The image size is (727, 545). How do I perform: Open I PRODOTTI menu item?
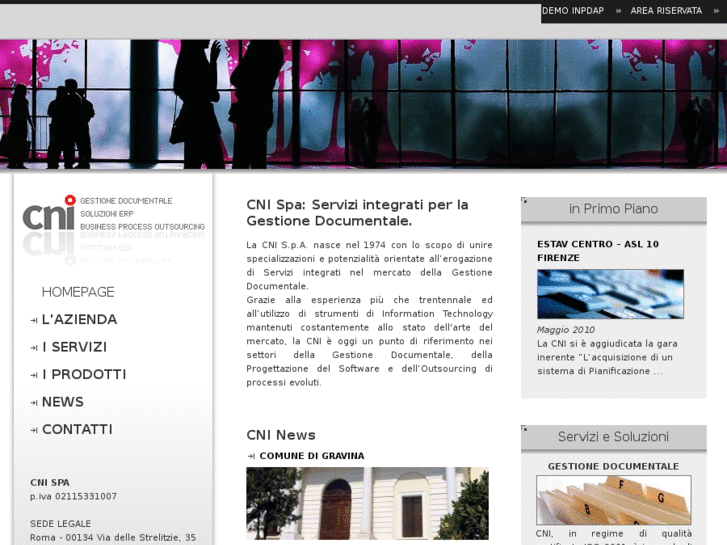click(x=84, y=374)
